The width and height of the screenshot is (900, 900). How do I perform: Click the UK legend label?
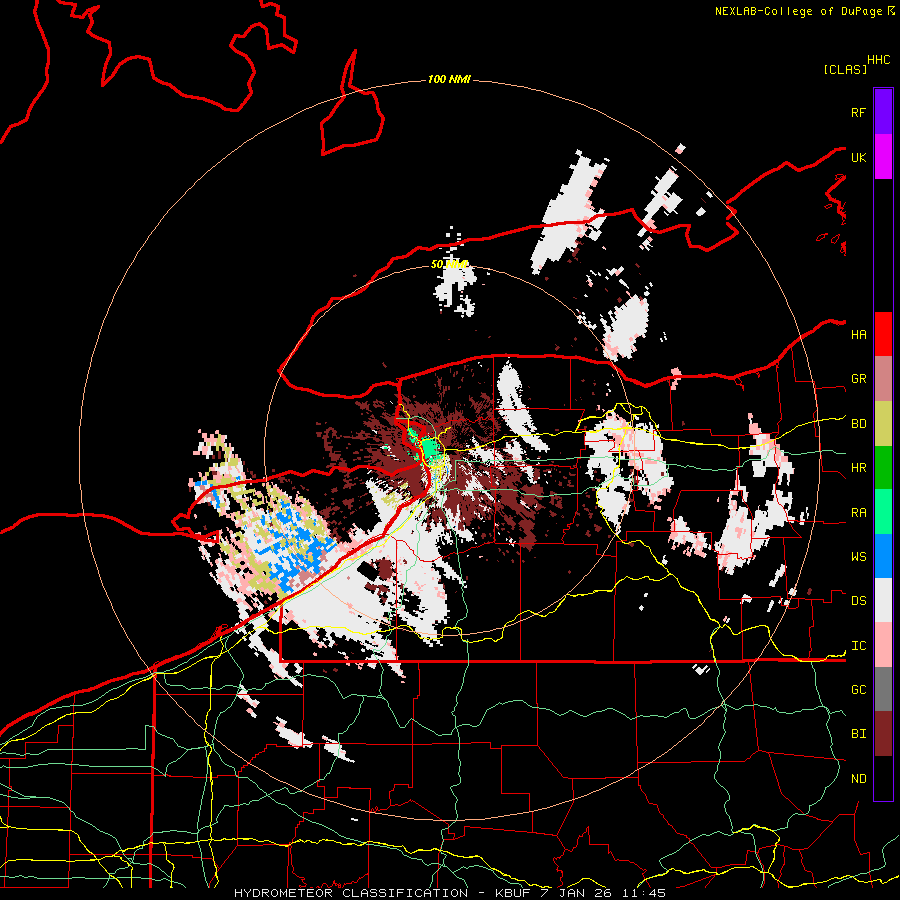(858, 158)
